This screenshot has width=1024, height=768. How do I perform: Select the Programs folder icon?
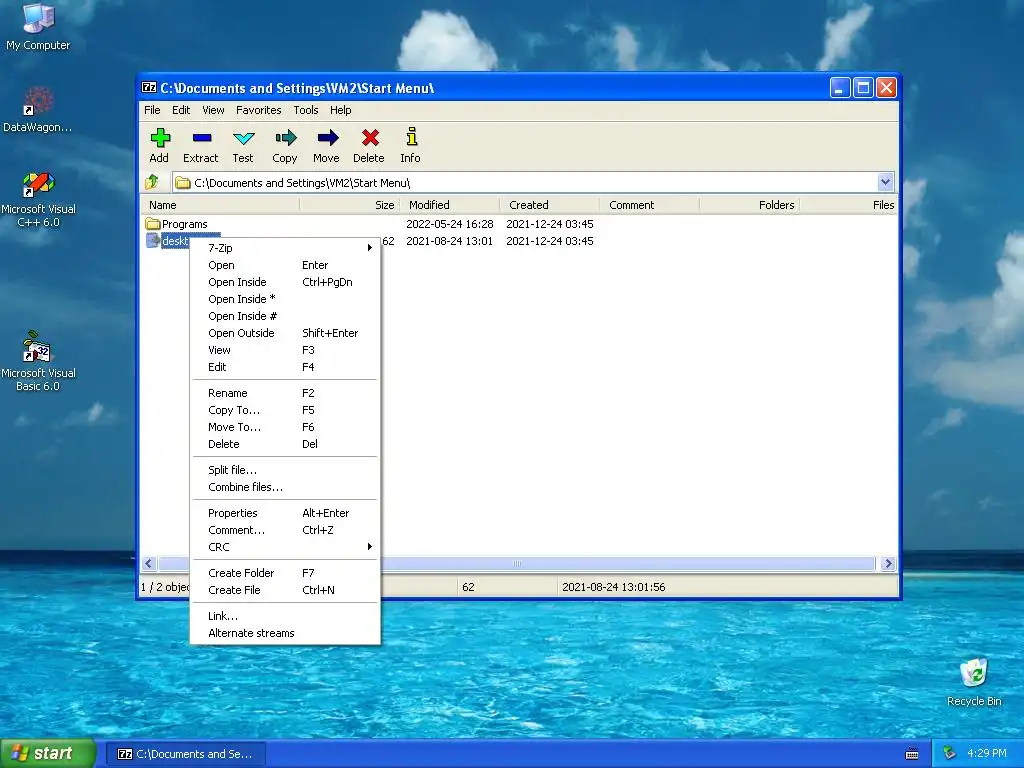pos(153,224)
